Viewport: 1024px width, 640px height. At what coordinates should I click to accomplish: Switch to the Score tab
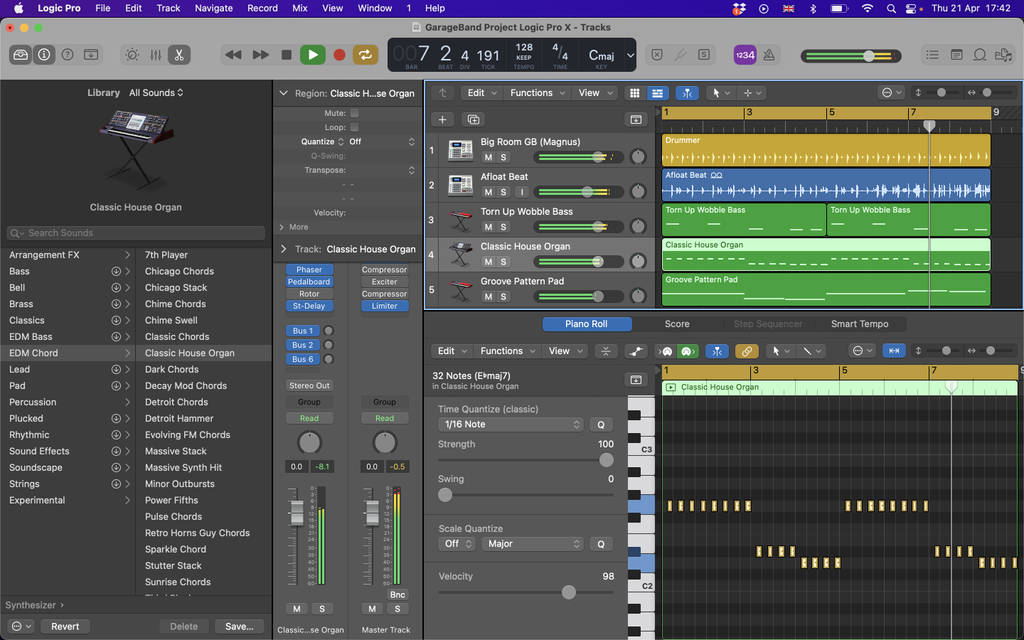[x=677, y=323]
